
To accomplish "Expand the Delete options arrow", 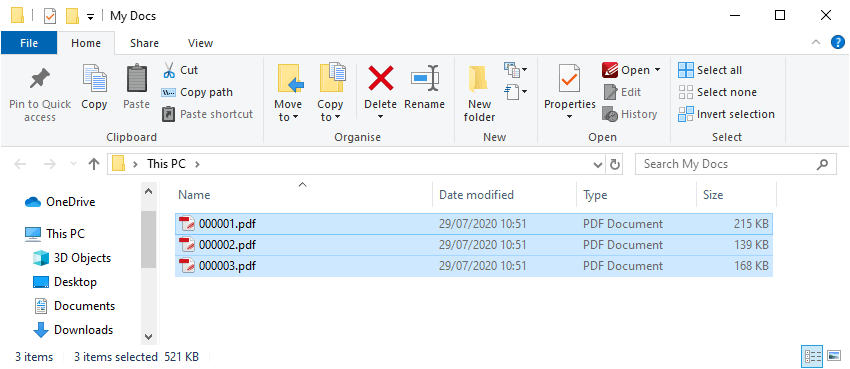I will [381, 116].
